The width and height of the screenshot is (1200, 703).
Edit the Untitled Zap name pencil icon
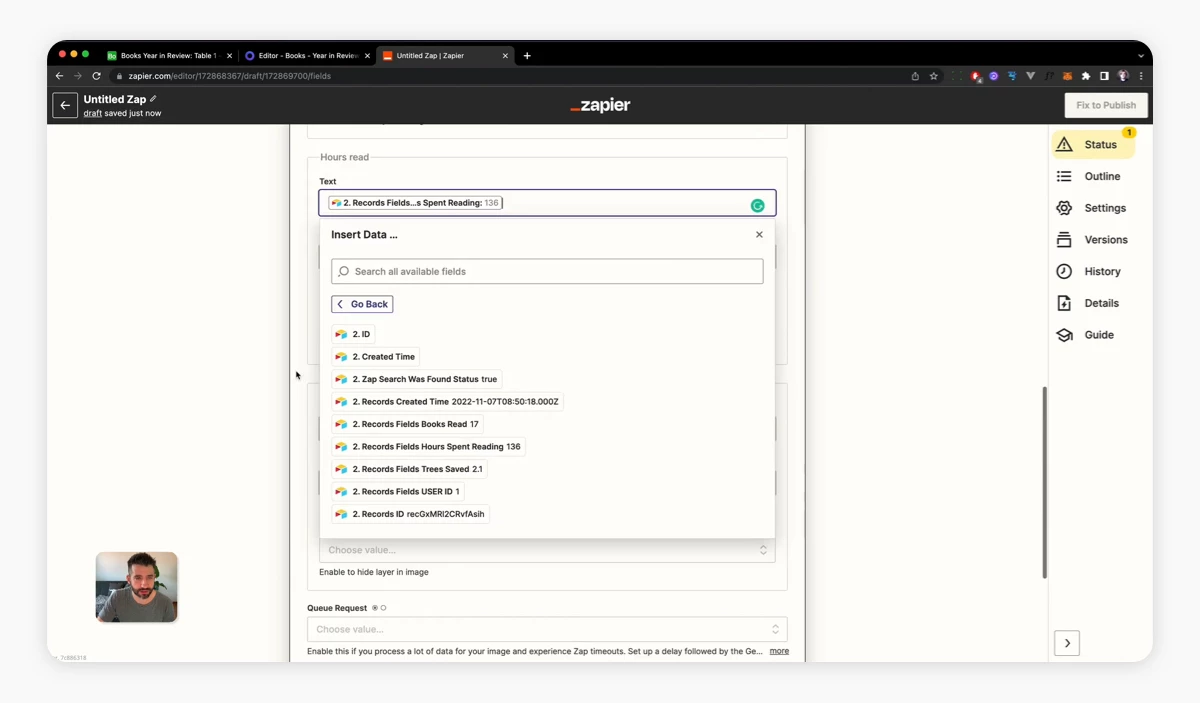pyautogui.click(x=153, y=99)
